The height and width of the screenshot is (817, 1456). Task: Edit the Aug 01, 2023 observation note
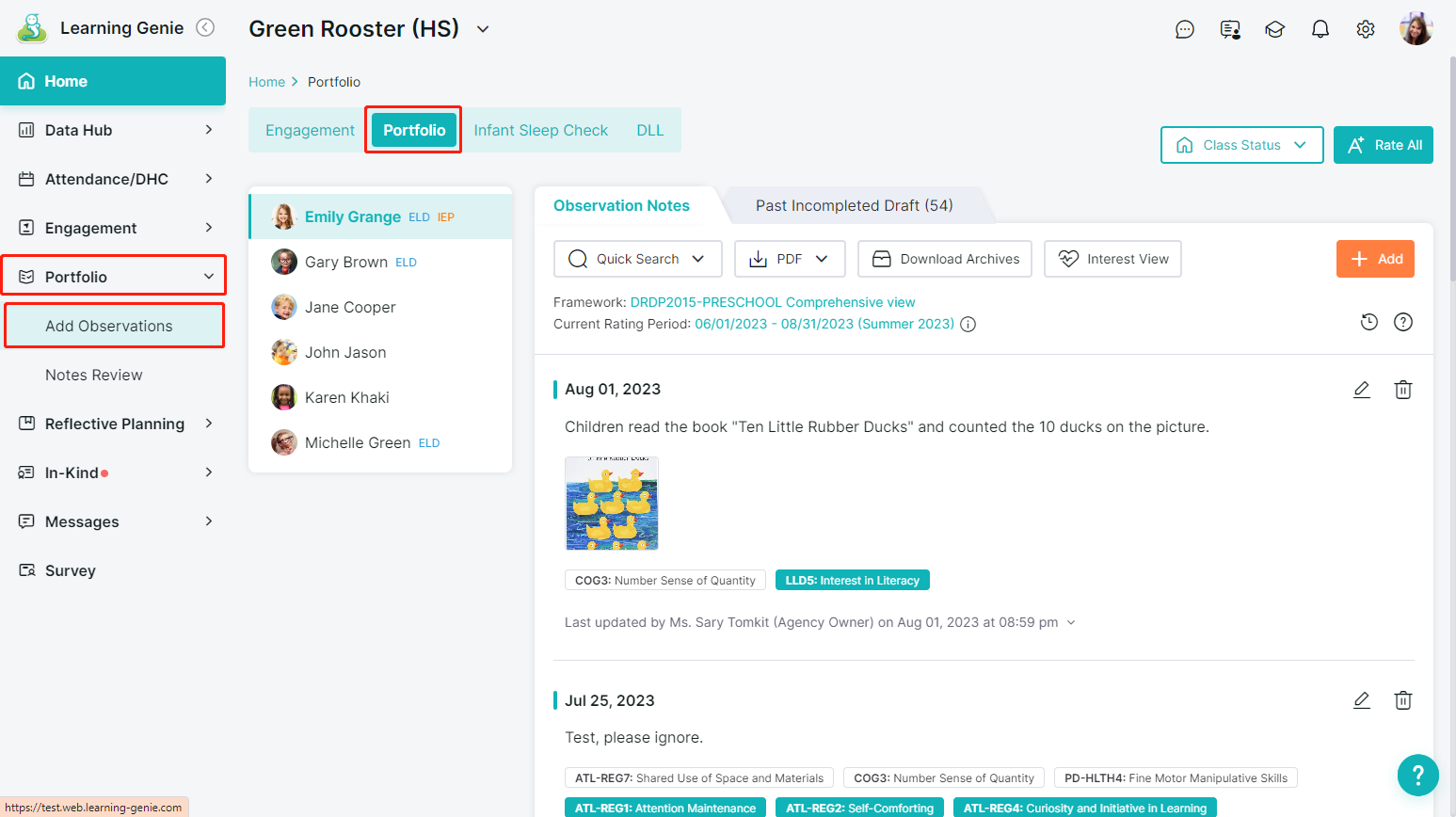coord(1361,390)
